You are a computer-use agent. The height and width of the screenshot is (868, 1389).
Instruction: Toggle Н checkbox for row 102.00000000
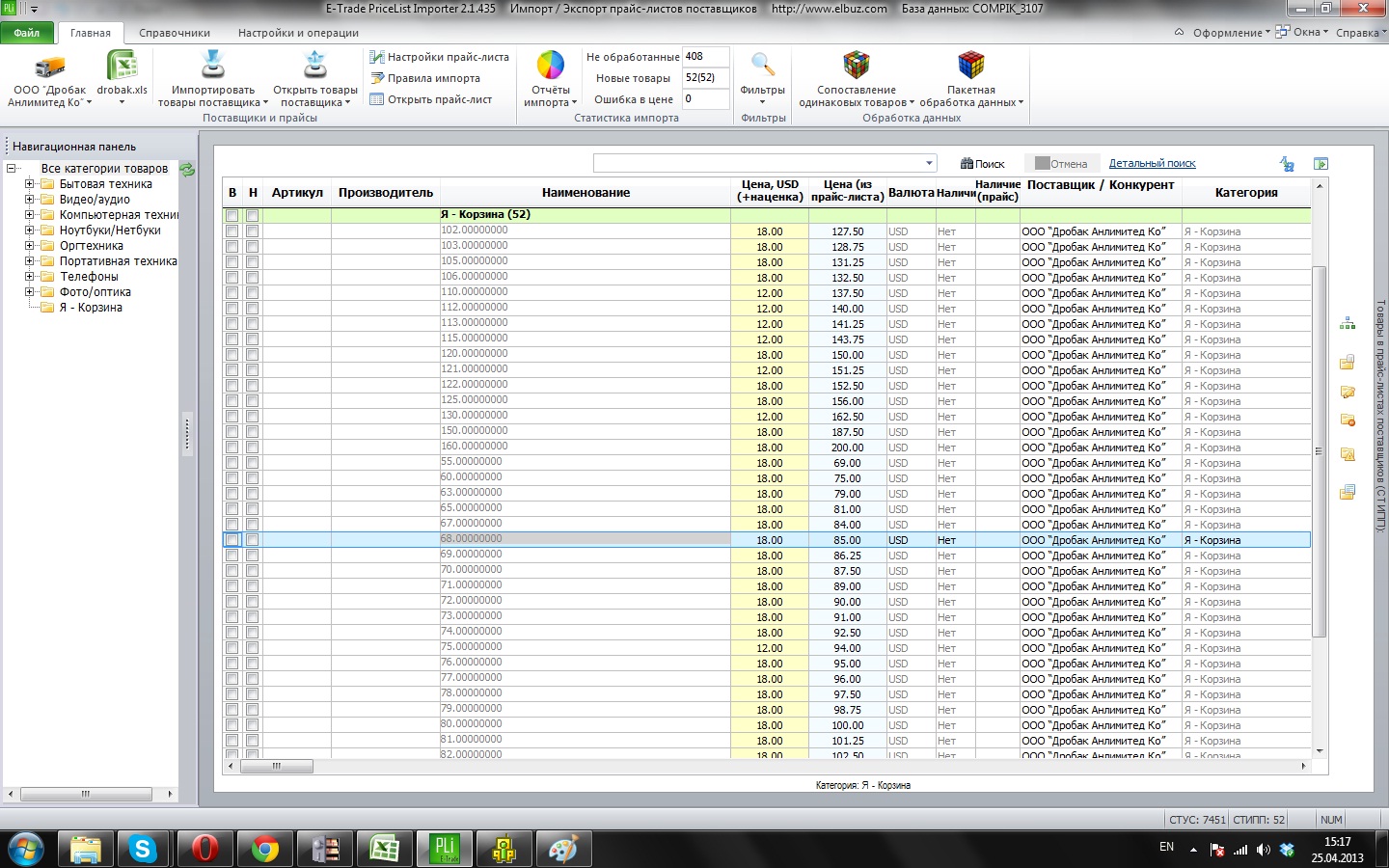(253, 231)
